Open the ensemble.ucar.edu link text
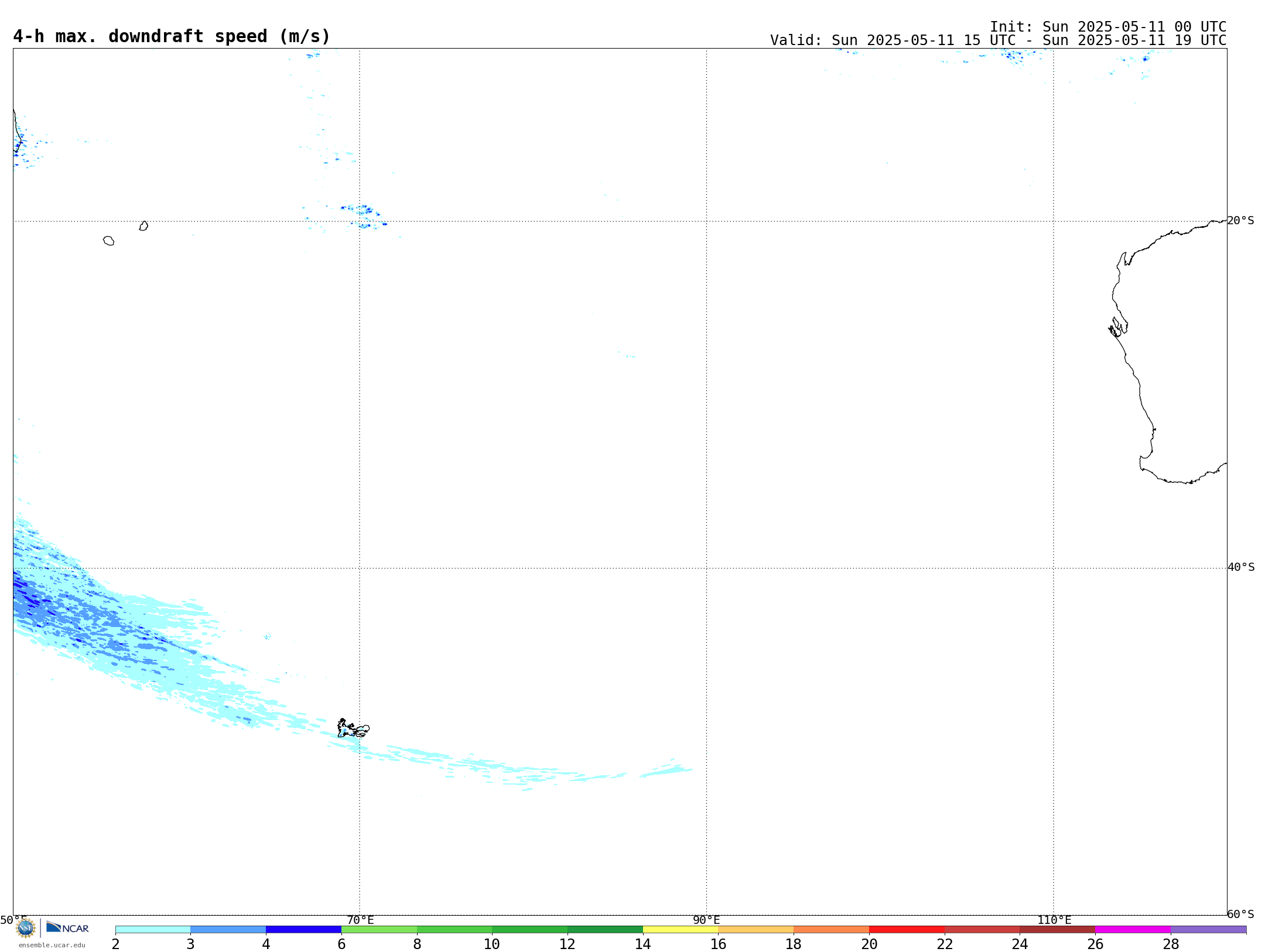1265x952 pixels. click(52, 945)
